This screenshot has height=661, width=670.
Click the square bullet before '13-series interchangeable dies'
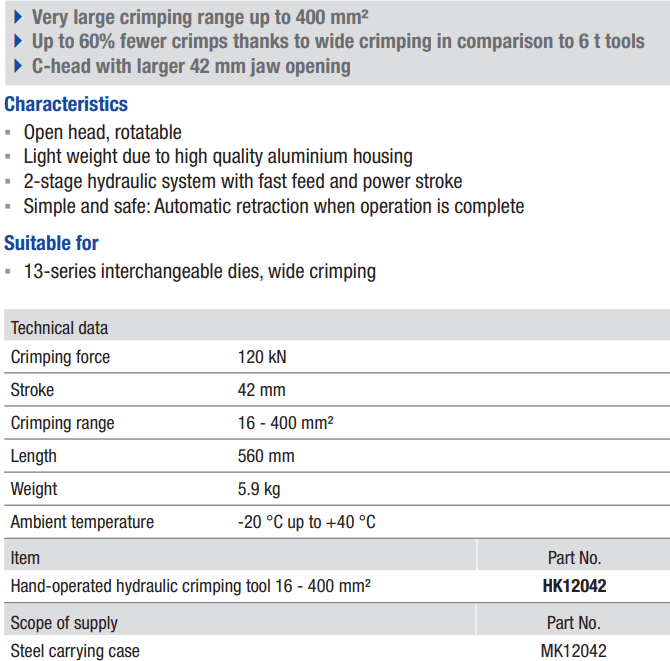click(x=8, y=271)
